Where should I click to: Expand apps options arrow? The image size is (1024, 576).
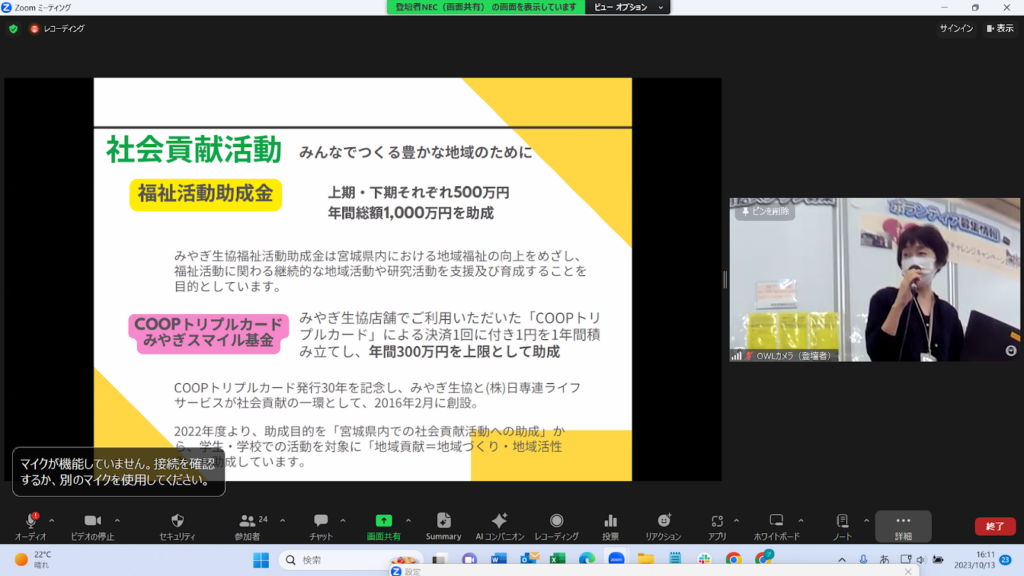[737, 520]
